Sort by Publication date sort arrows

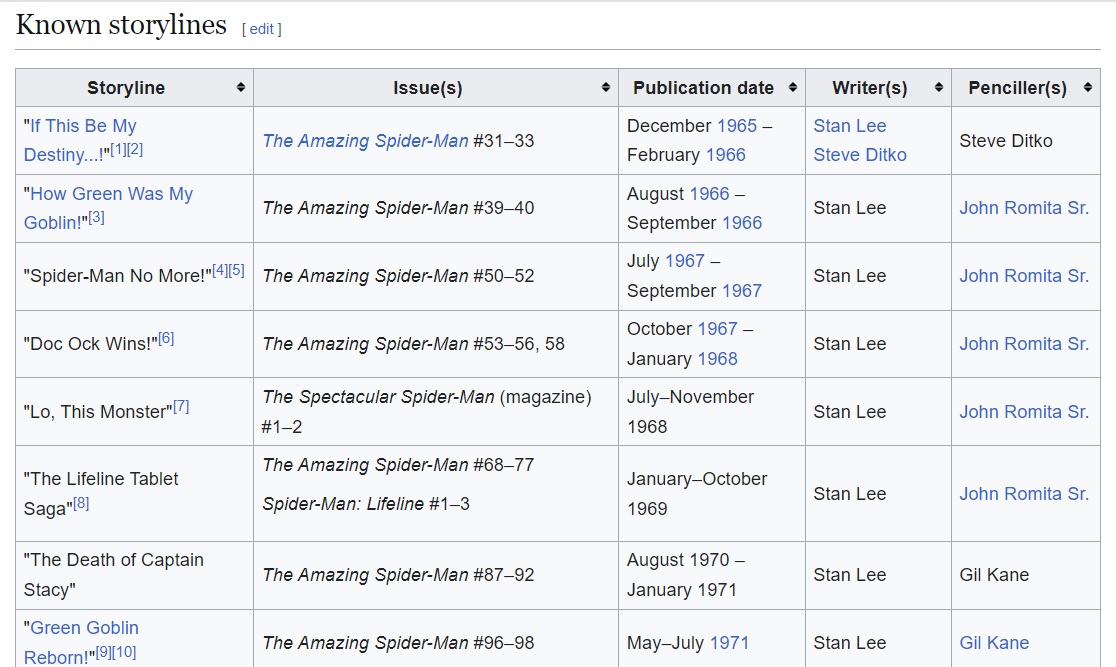[792, 88]
